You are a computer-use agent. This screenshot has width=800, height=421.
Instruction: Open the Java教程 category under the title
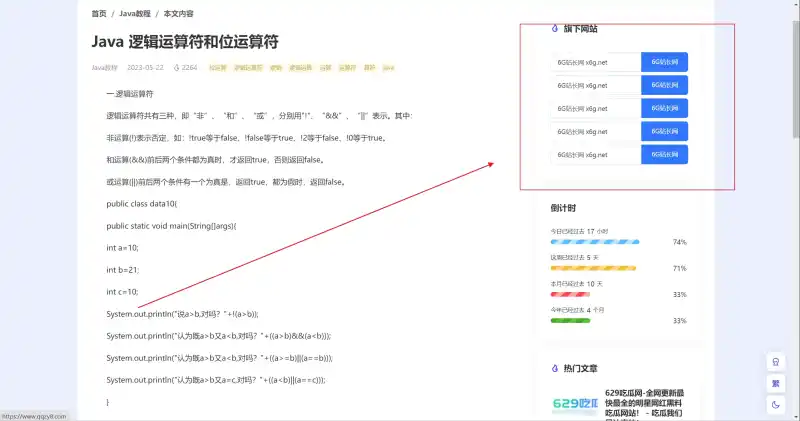point(105,67)
